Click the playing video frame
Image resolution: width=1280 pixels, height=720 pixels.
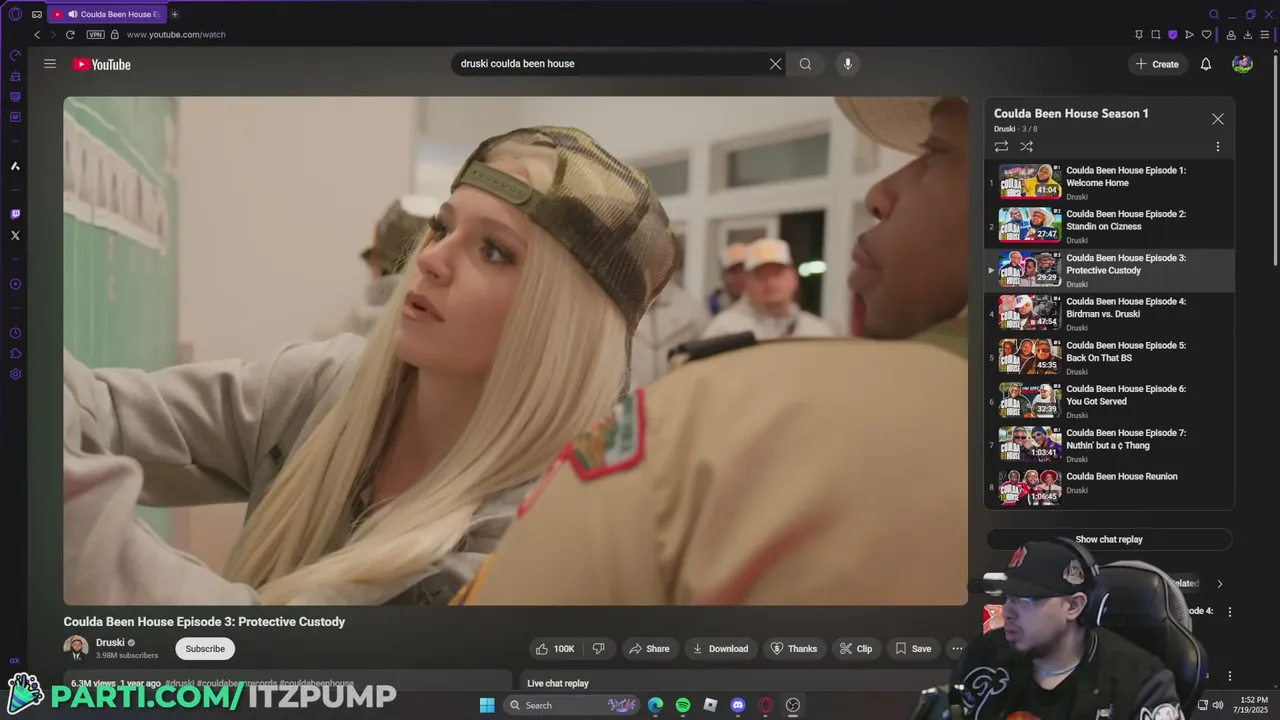click(x=516, y=350)
